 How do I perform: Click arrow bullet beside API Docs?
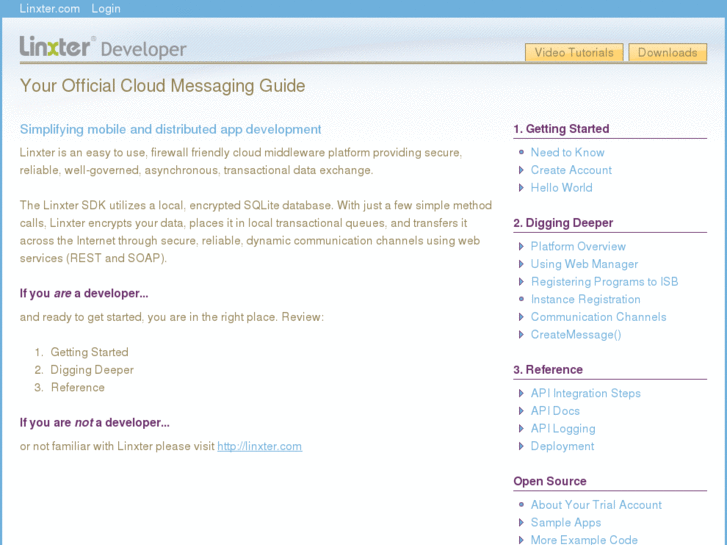(x=521, y=411)
